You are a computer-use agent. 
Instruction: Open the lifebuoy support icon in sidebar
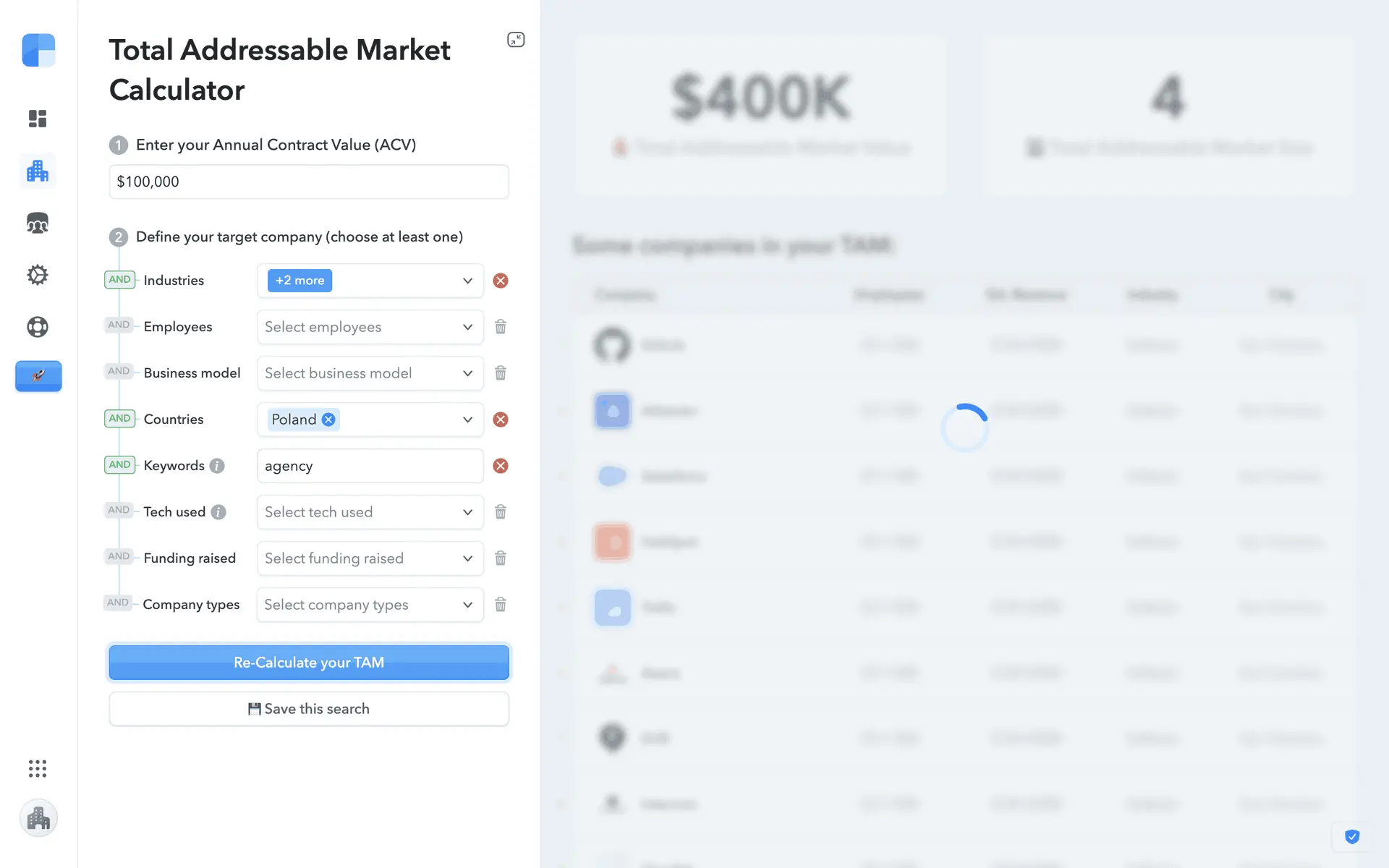point(38,327)
